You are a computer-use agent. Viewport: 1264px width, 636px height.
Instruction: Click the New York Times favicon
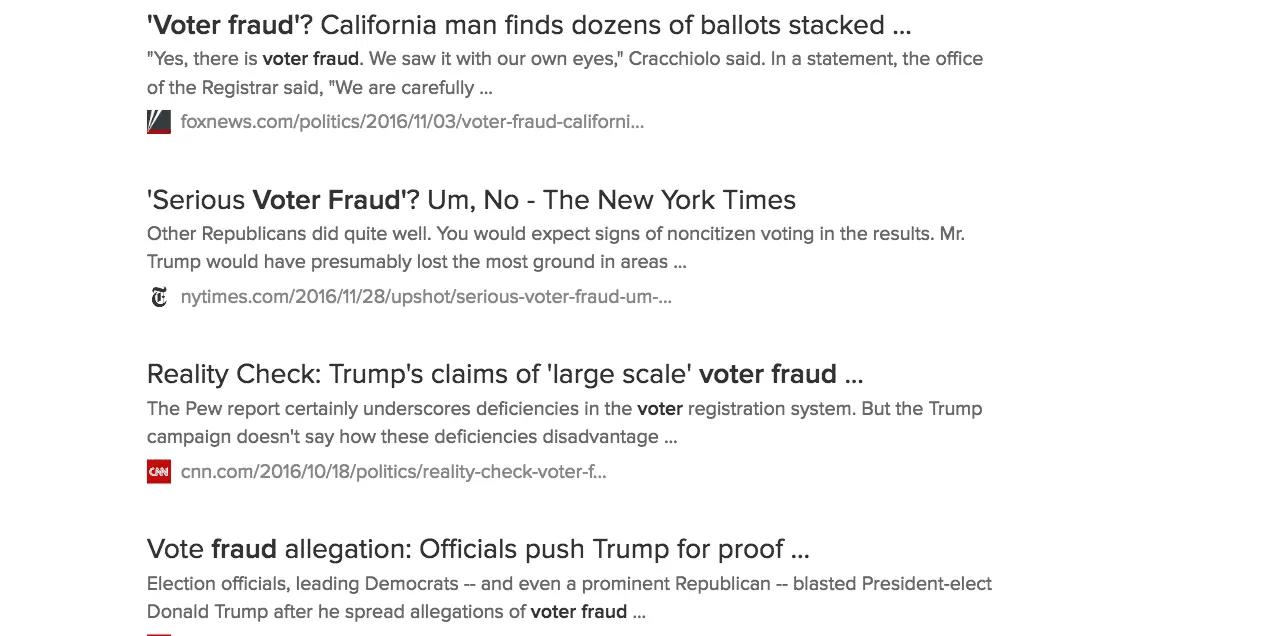[159, 297]
